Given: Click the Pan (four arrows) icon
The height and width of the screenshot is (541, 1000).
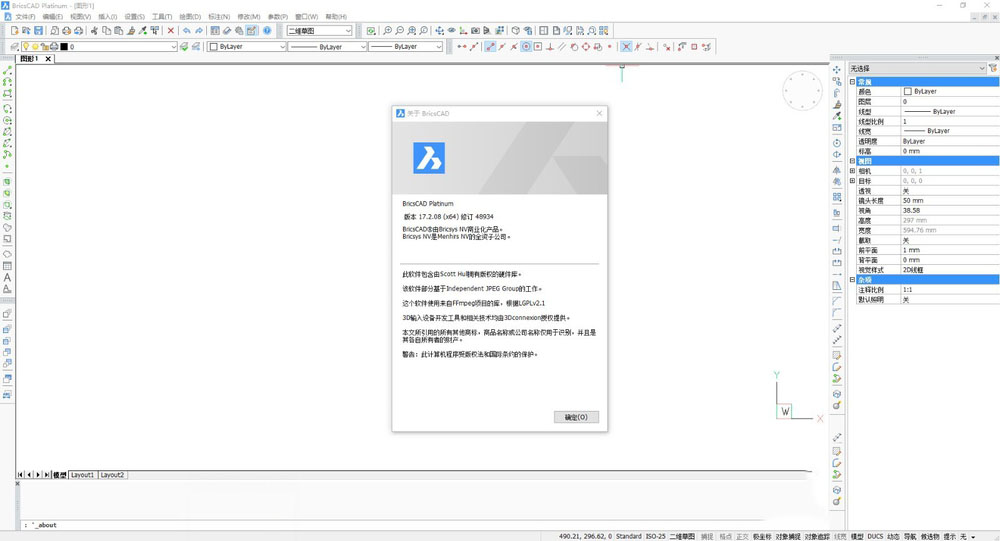Looking at the screenshot, I should [439, 31].
